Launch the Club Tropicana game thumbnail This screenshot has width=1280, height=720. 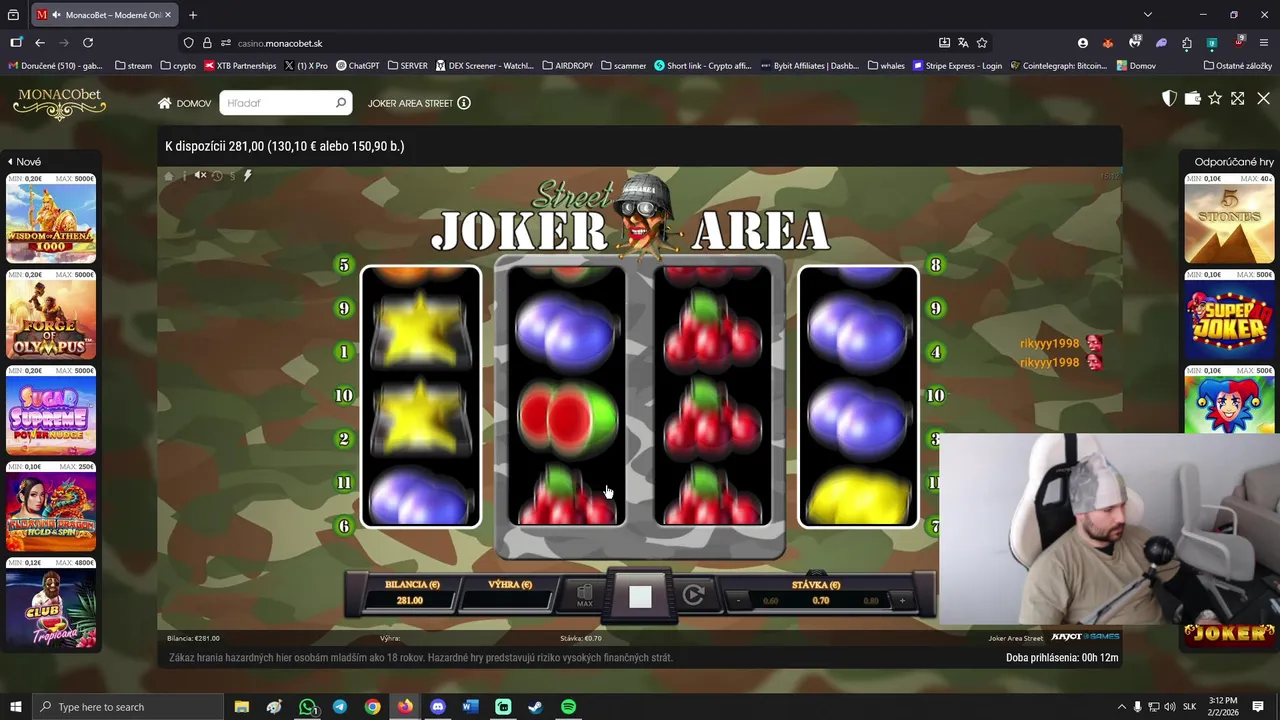(x=51, y=603)
